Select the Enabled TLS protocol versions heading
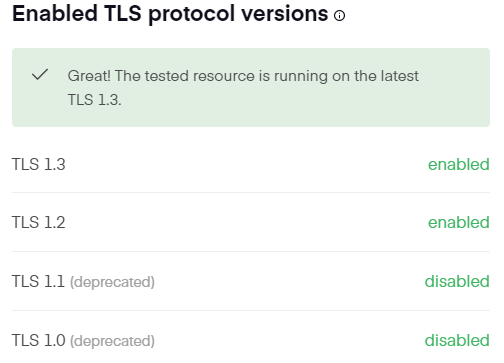 [x=170, y=14]
